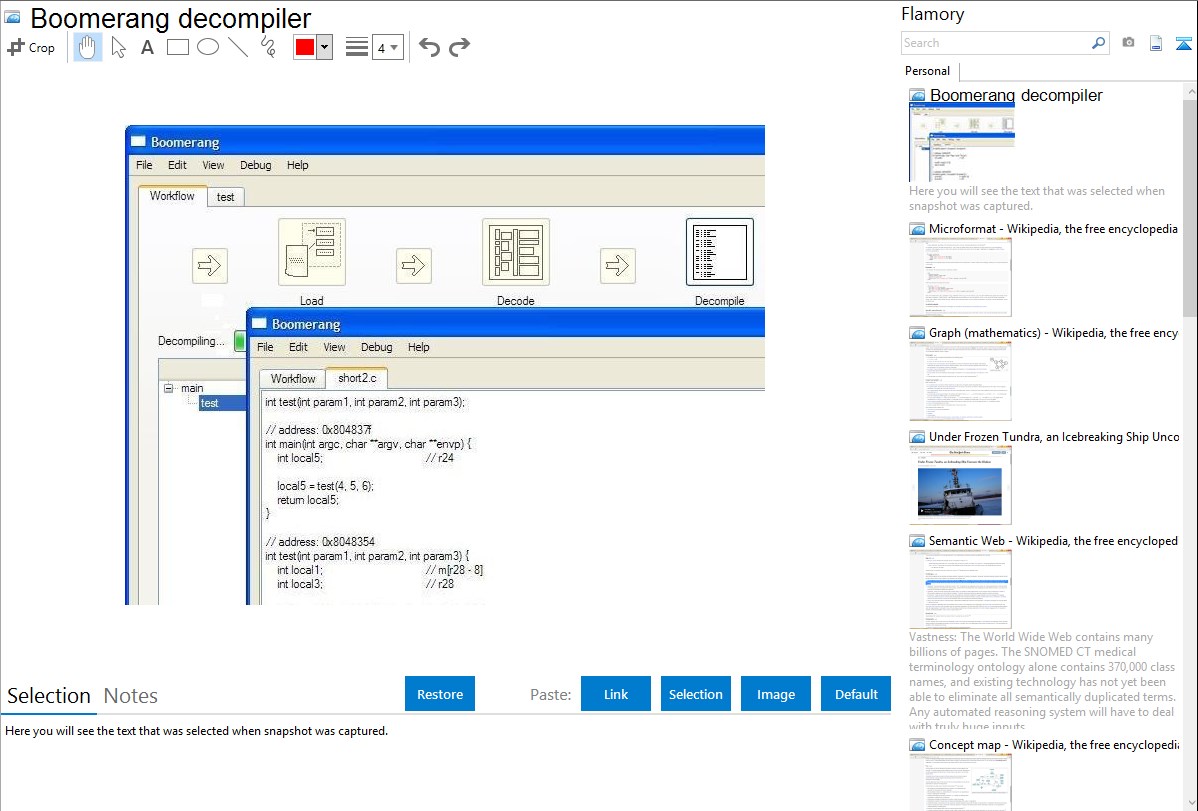Click arrow between Decode and Decompile
The height and width of the screenshot is (811, 1198).
click(618, 266)
